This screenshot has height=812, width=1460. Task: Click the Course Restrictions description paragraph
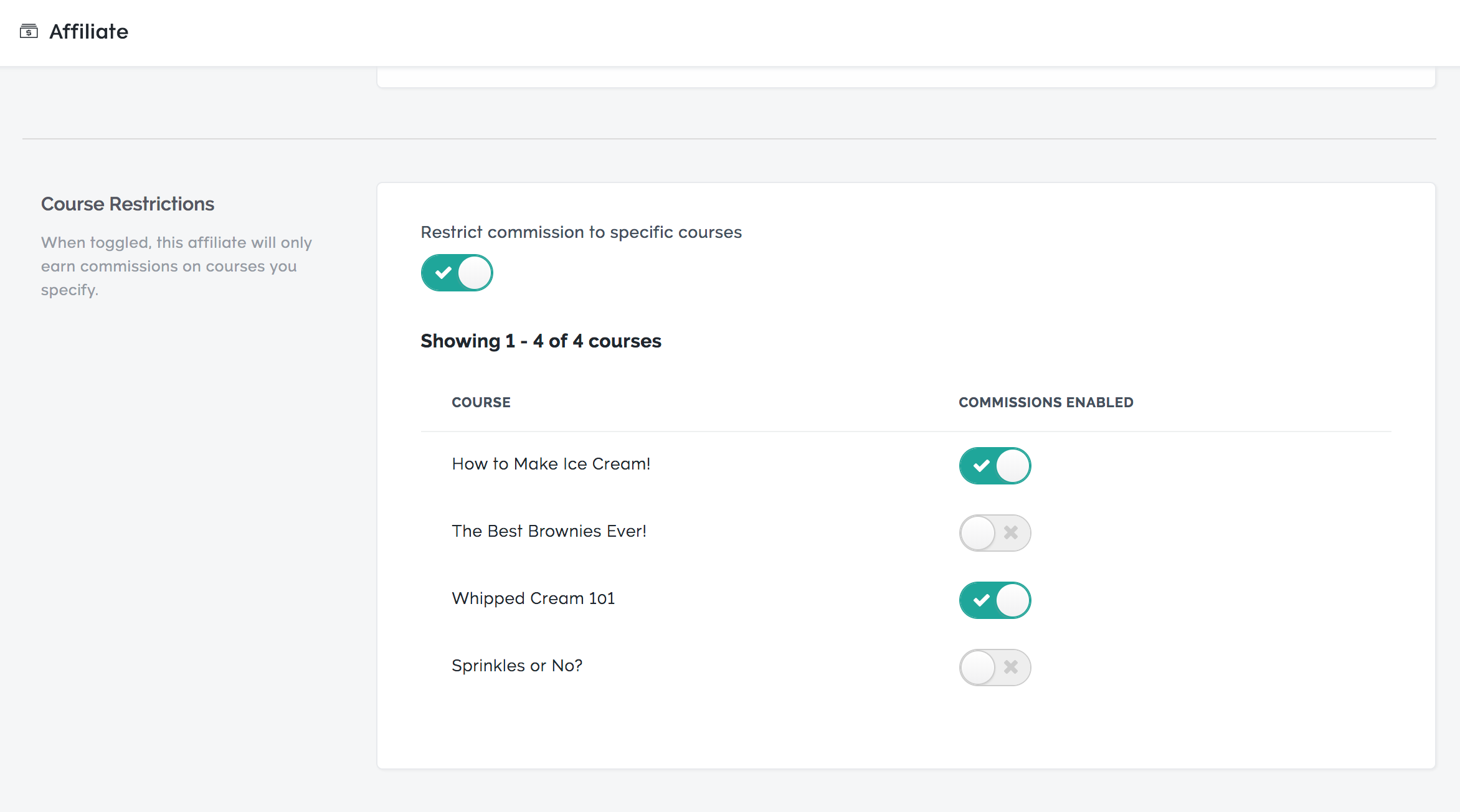176,267
